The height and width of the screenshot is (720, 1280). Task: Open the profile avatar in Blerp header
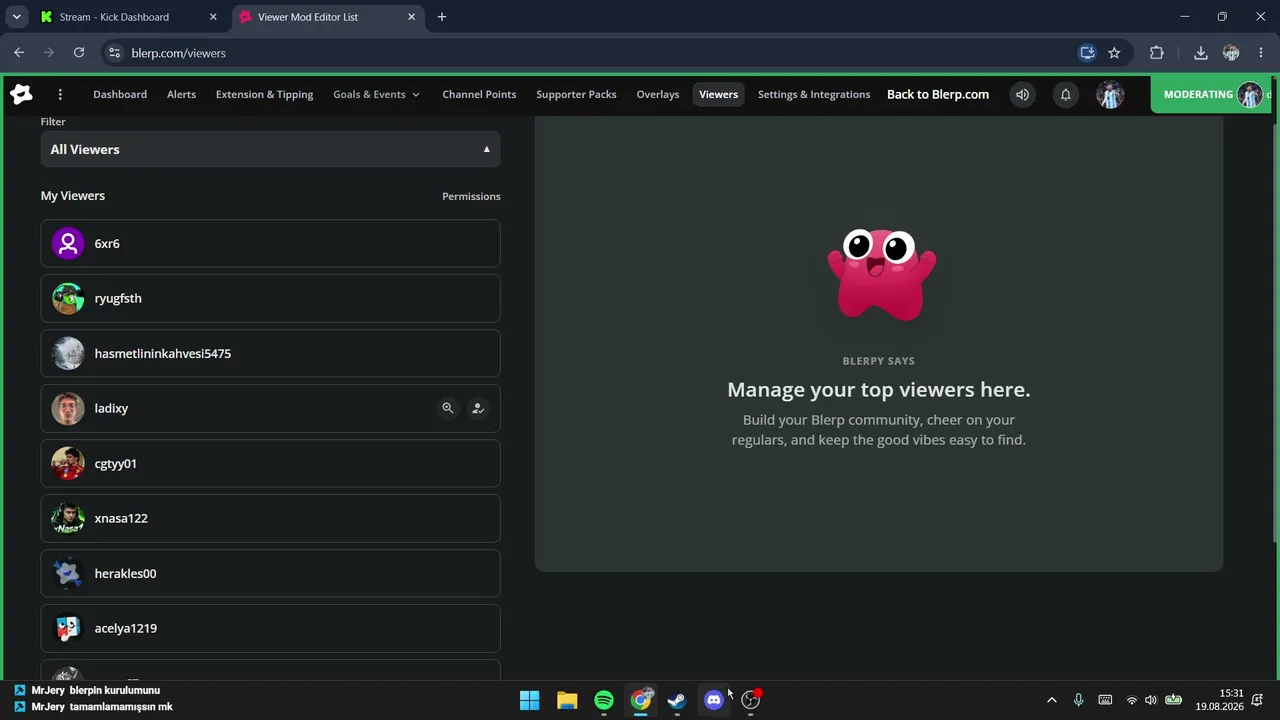pyautogui.click(x=1110, y=95)
